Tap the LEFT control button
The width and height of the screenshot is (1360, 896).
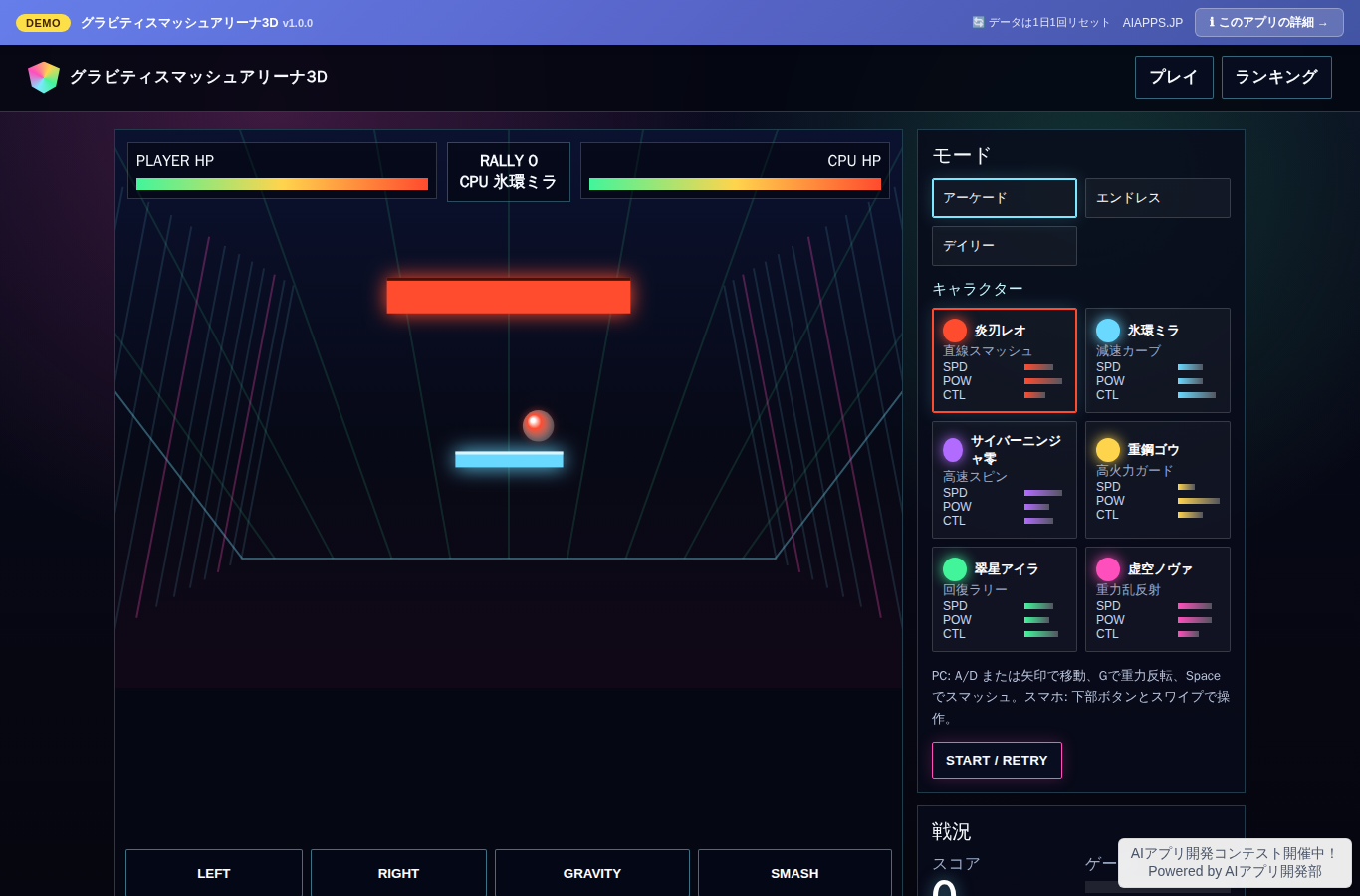point(214,873)
